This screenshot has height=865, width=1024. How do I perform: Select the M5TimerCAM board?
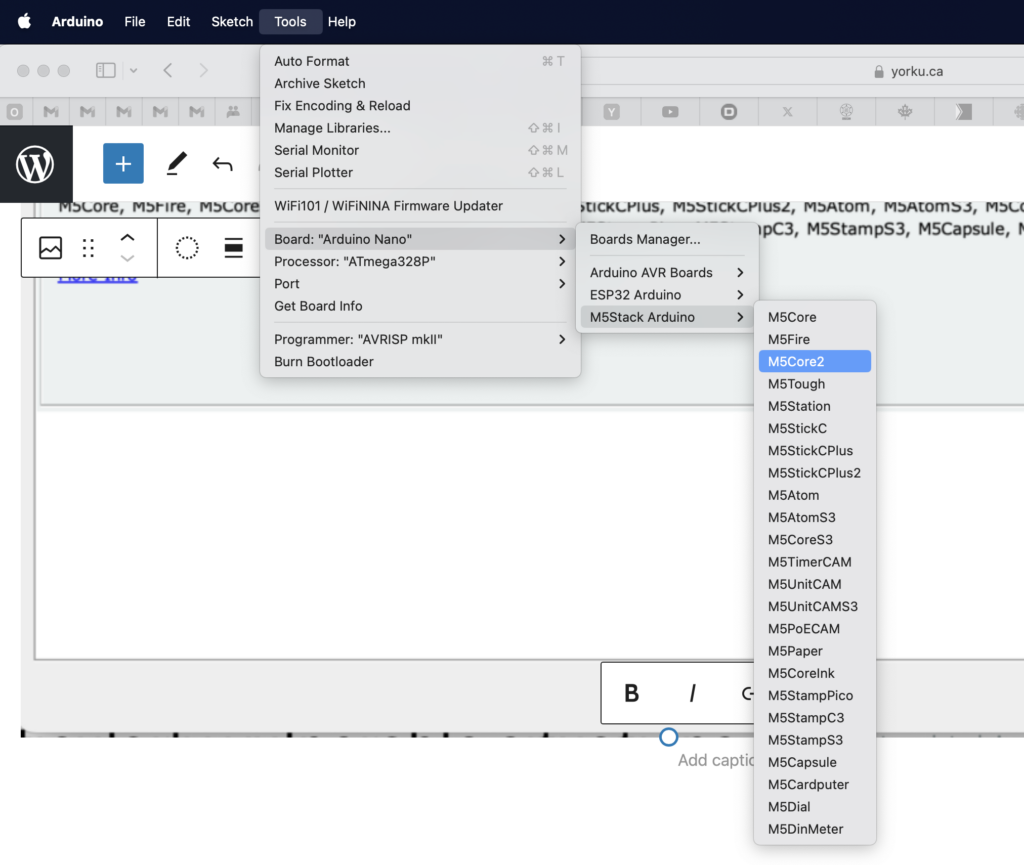[814, 562]
